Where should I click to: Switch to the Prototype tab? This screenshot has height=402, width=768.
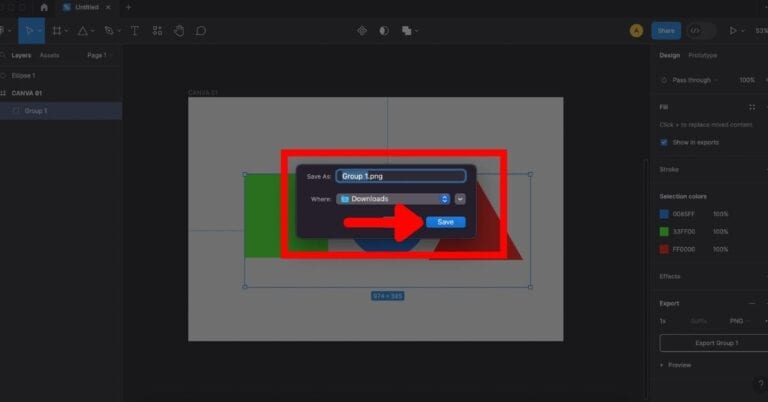702,55
